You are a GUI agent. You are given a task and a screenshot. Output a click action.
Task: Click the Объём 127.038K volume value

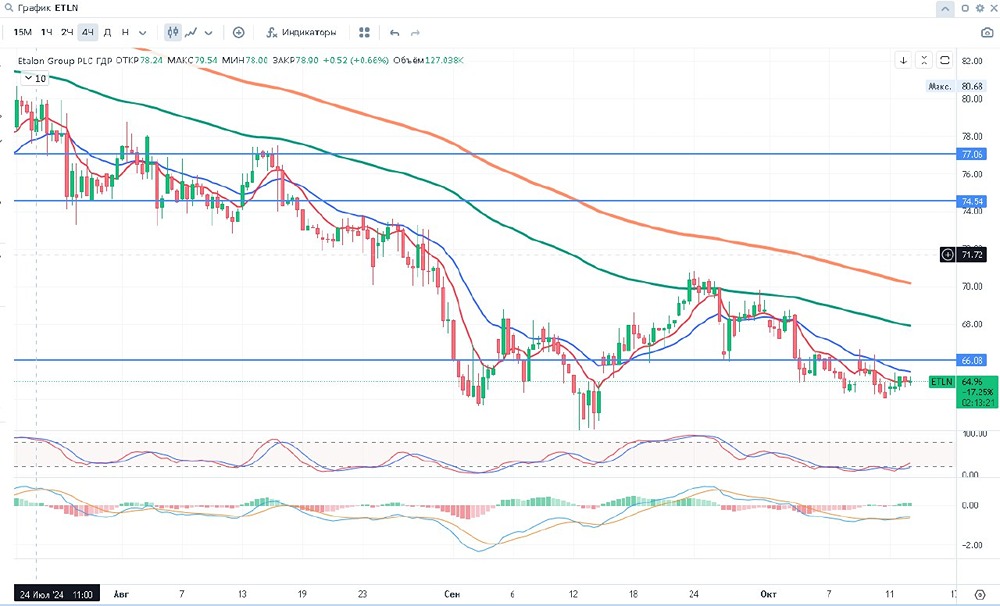click(x=429, y=61)
